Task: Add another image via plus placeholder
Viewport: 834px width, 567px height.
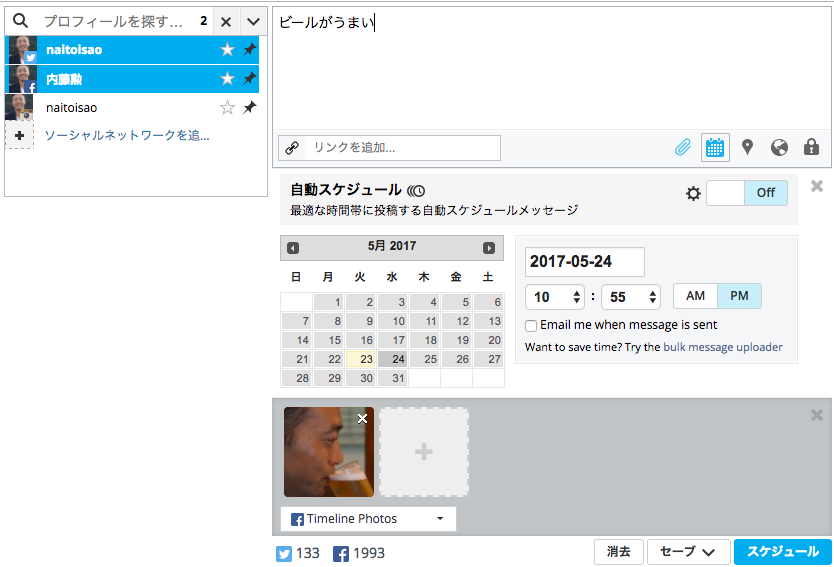Action: (x=424, y=452)
